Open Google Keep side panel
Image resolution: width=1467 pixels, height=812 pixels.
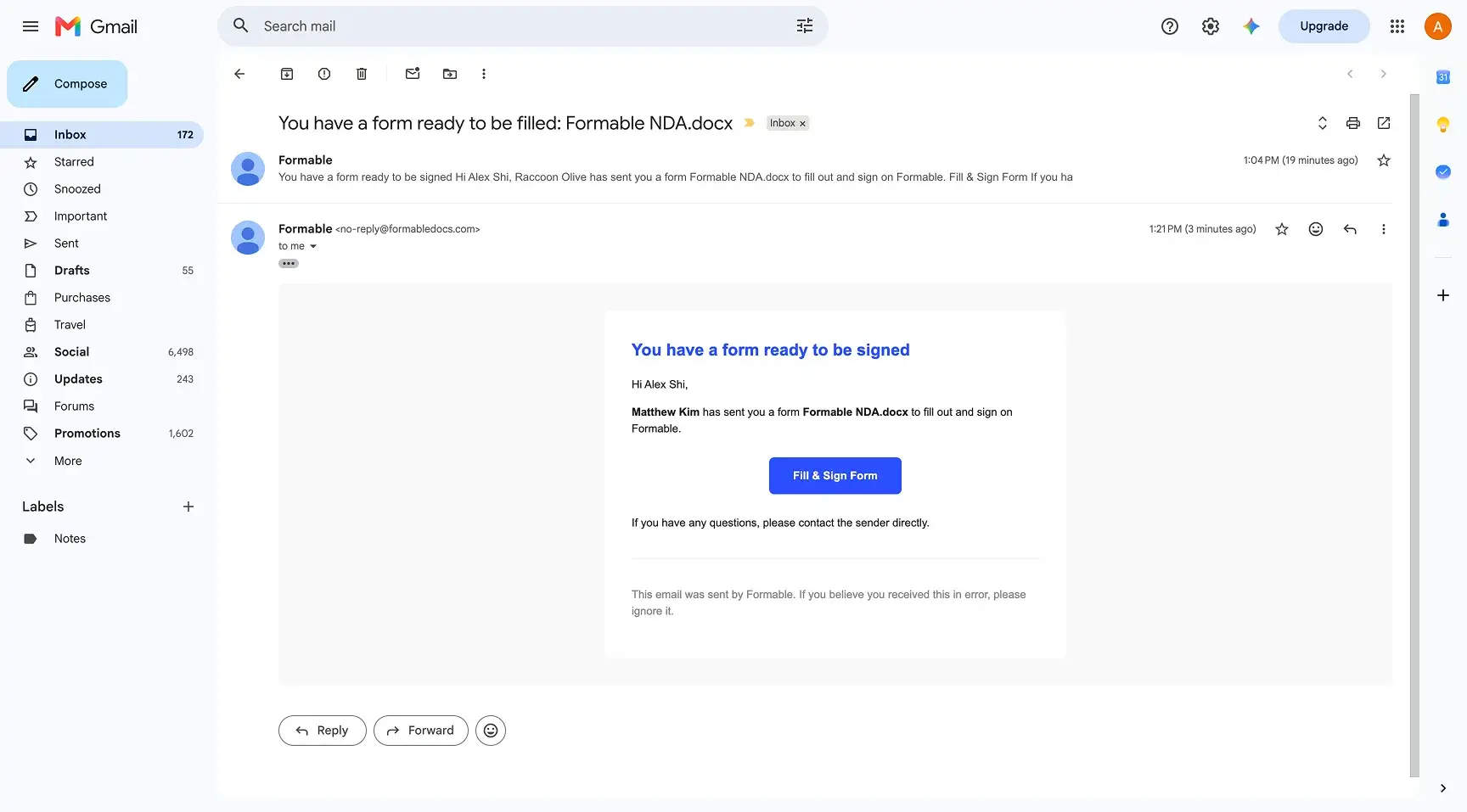coord(1443,125)
